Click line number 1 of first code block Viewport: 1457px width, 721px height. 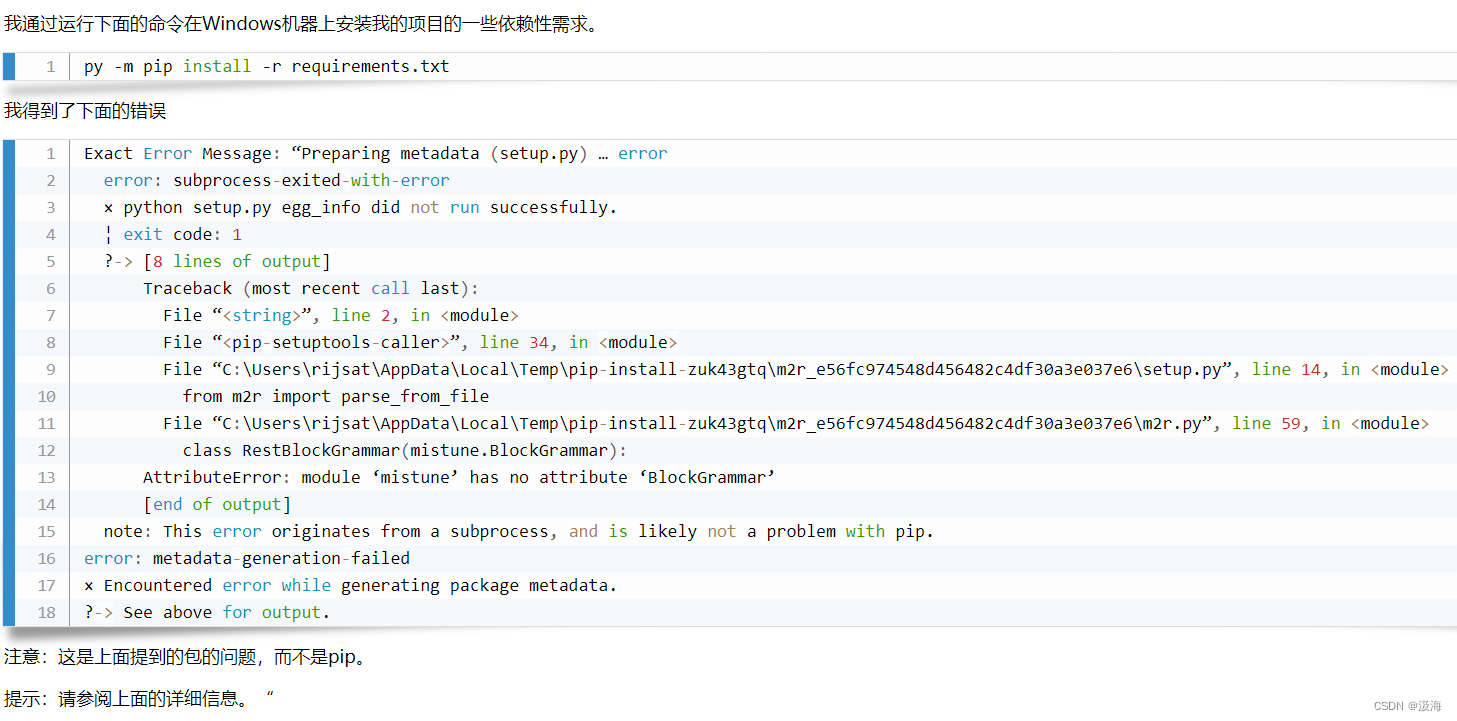(x=50, y=67)
